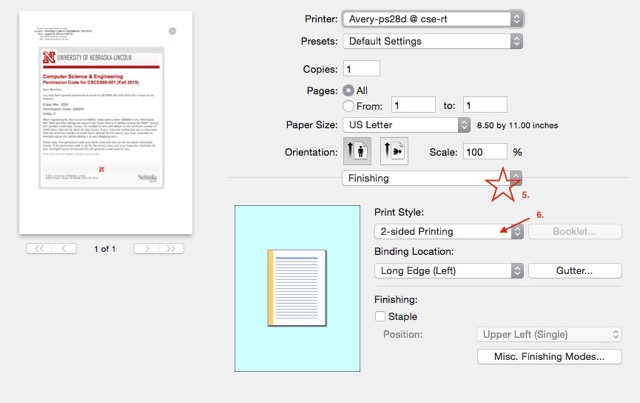
Task: Select the All pages radio button
Action: [x=349, y=90]
